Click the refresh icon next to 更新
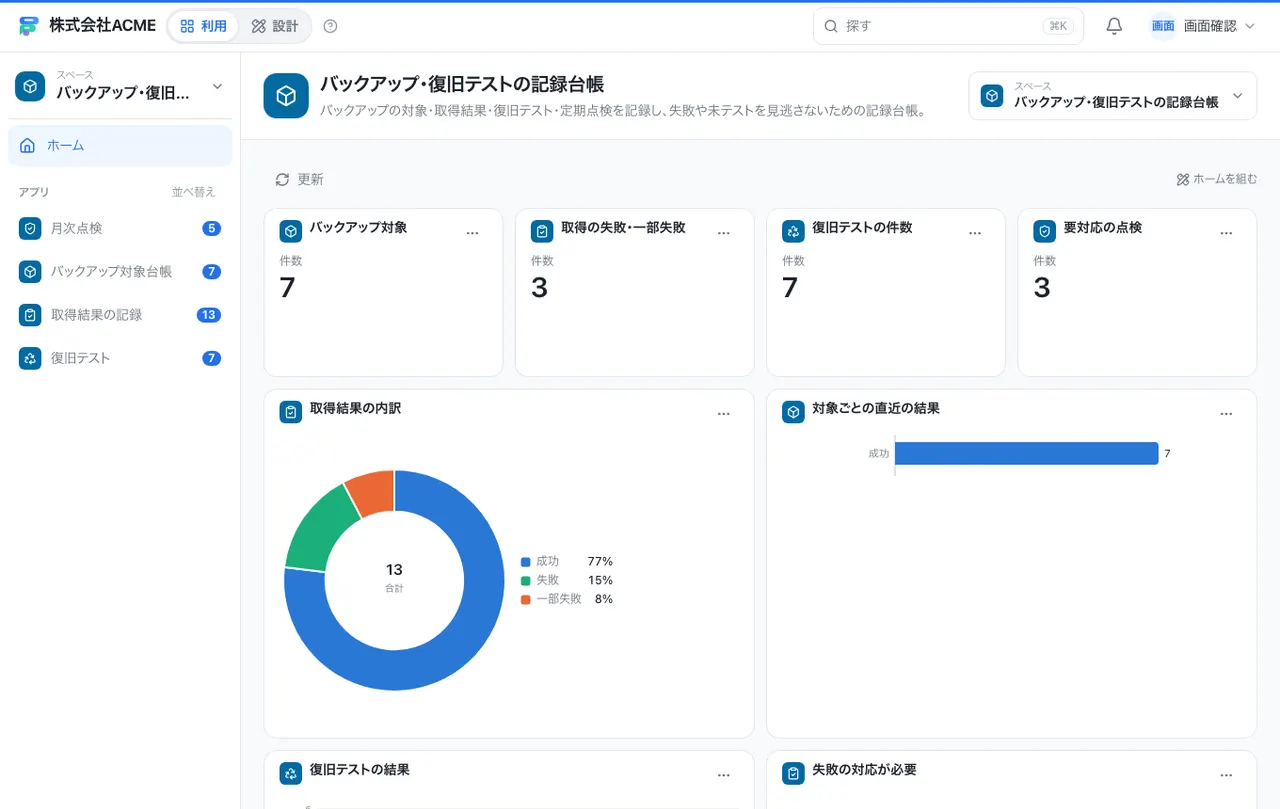The width and height of the screenshot is (1280, 809). pos(282,179)
